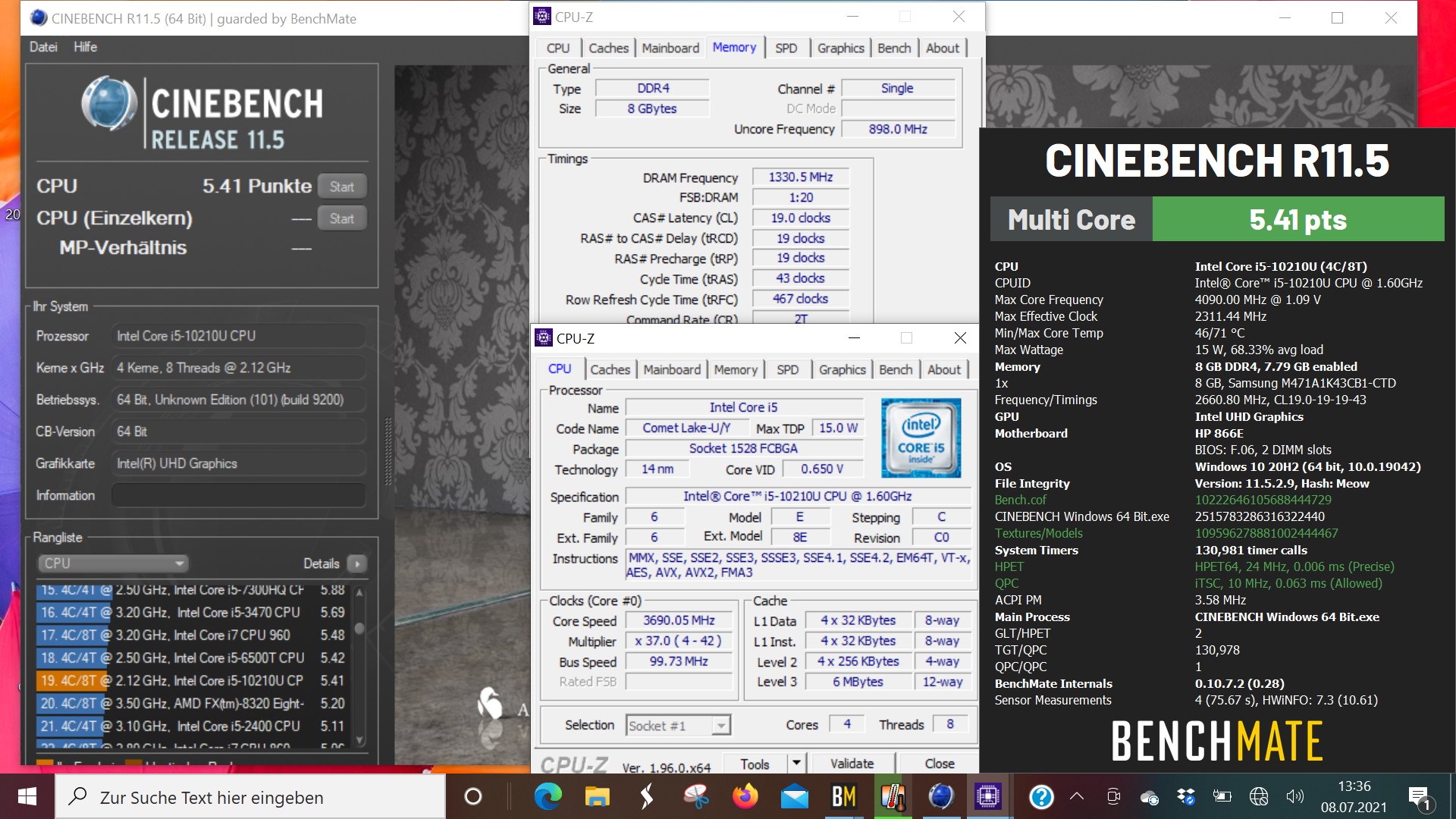Click the Cinebench title bar globe icon

tap(37, 18)
